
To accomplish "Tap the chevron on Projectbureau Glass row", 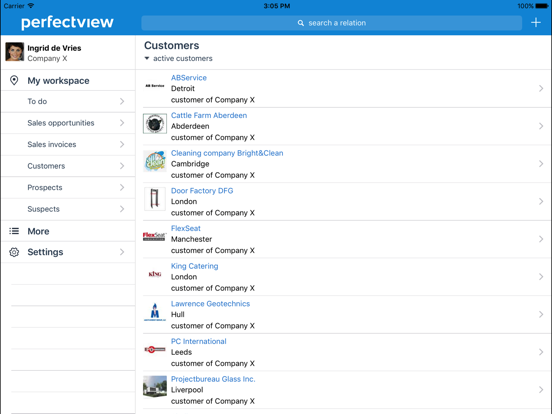I will [x=541, y=390].
